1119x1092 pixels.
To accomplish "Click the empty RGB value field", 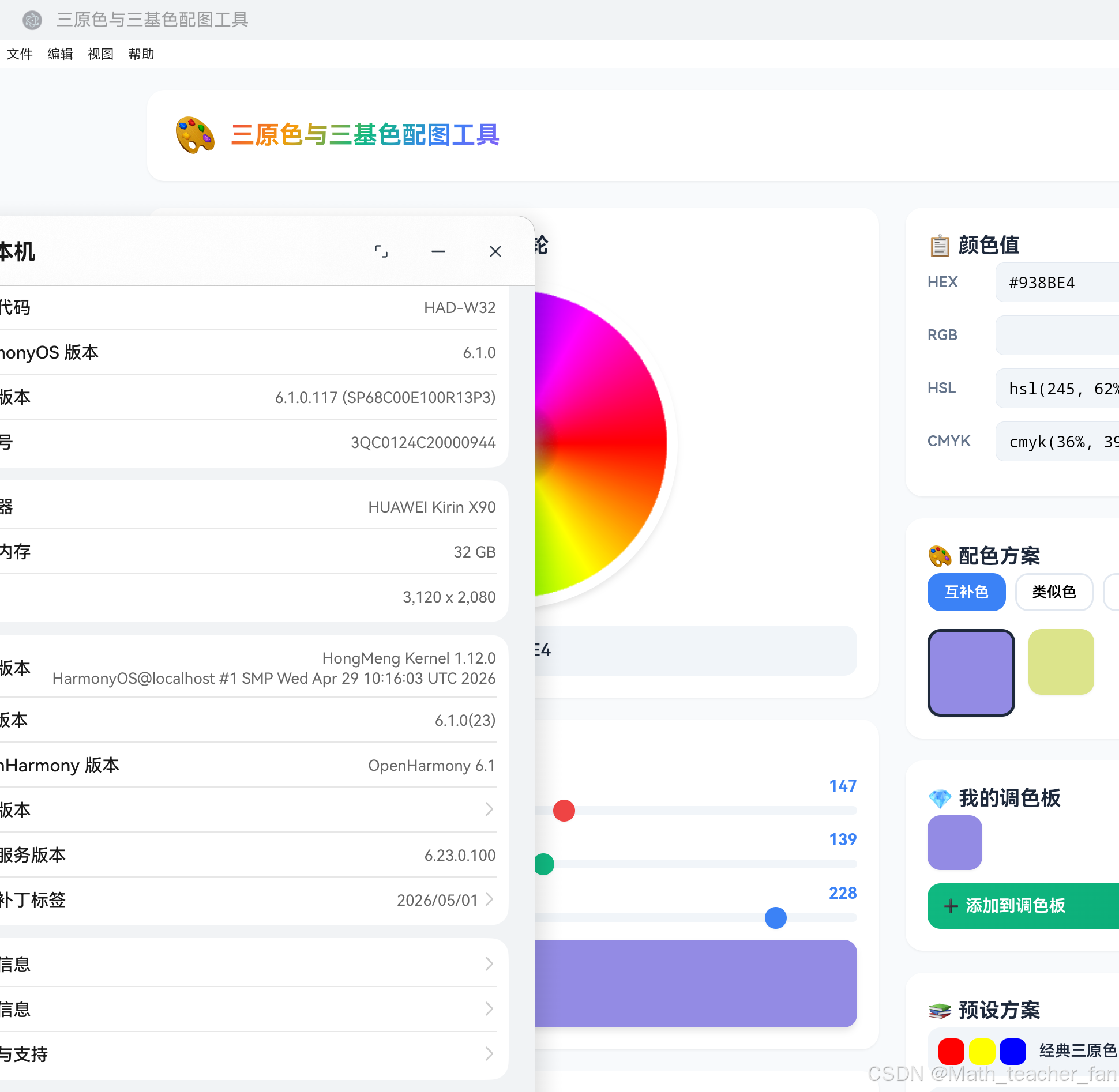I will tap(1057, 335).
